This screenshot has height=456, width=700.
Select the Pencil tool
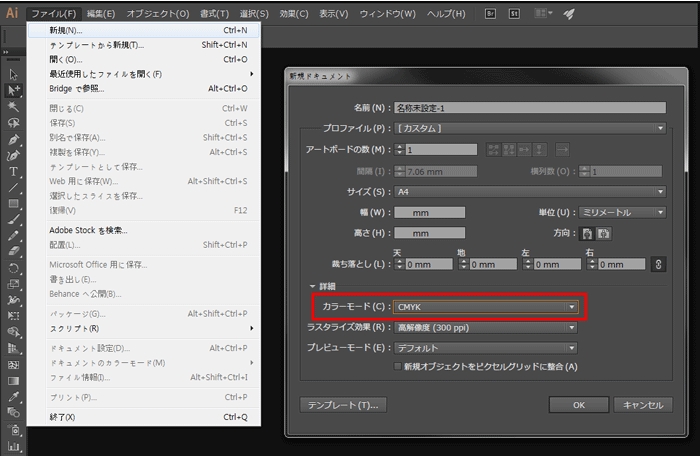point(13,235)
